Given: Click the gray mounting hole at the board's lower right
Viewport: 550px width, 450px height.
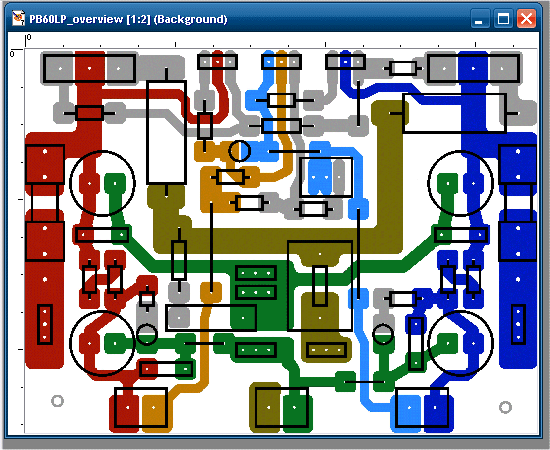Looking at the screenshot, I should click(505, 407).
